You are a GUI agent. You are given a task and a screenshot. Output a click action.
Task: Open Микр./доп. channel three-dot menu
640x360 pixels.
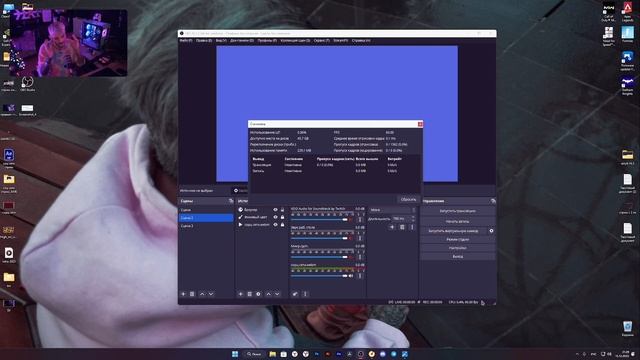click(360, 257)
